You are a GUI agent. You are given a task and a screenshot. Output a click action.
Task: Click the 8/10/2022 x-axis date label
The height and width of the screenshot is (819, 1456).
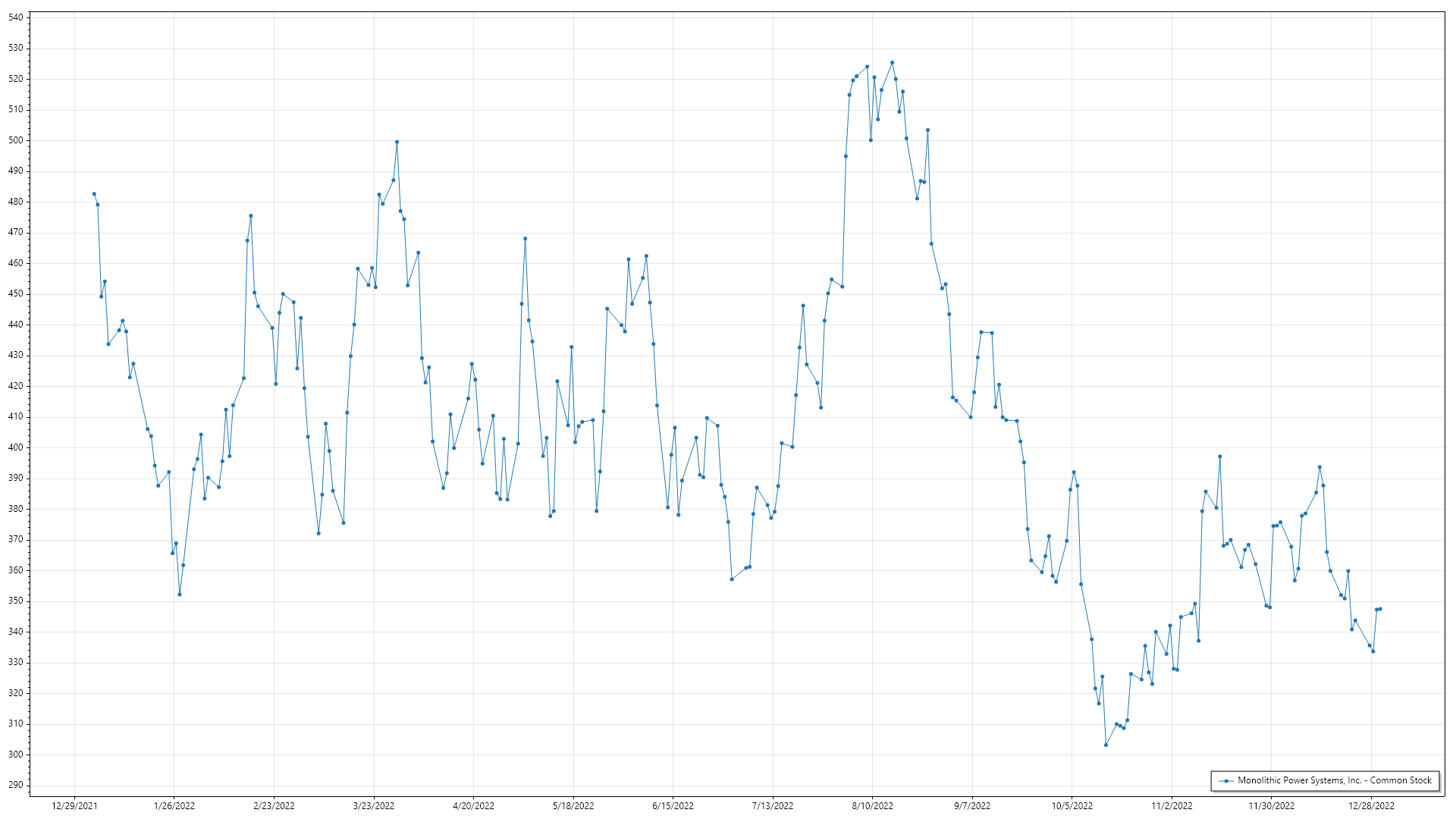[872, 806]
